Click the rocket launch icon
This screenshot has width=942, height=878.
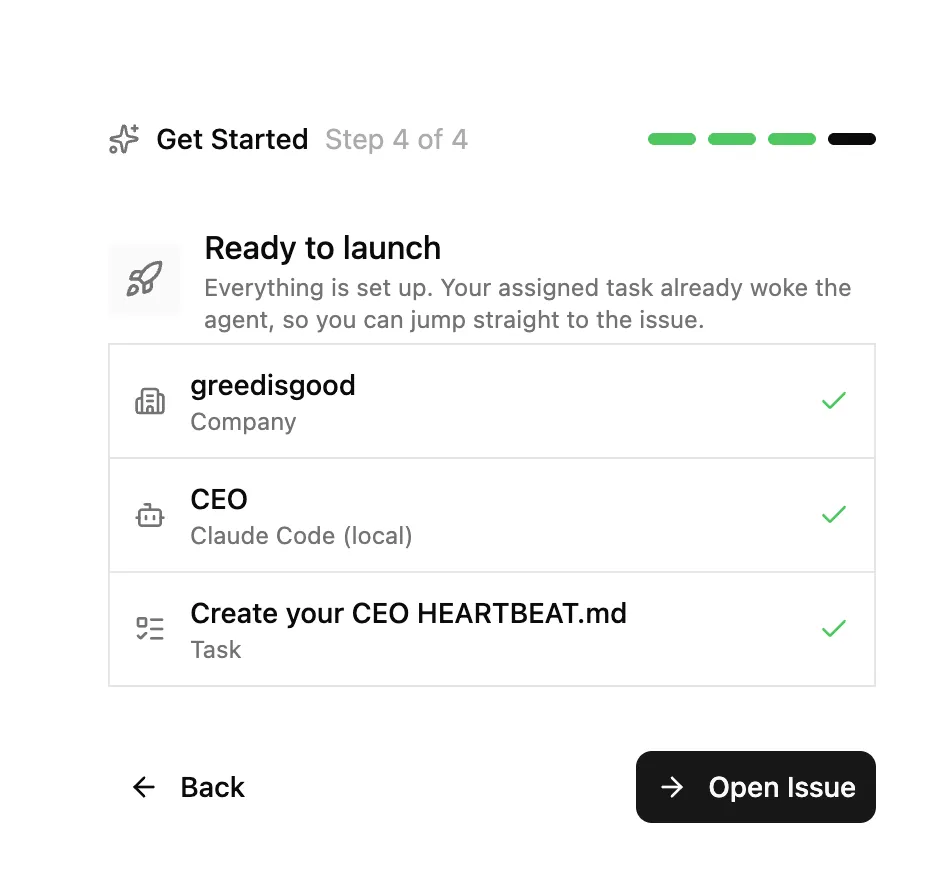click(x=144, y=279)
